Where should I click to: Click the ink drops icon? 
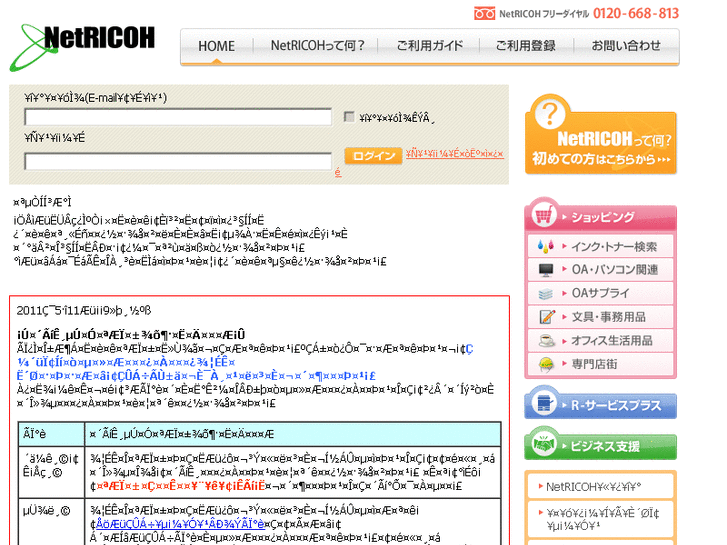(x=546, y=246)
